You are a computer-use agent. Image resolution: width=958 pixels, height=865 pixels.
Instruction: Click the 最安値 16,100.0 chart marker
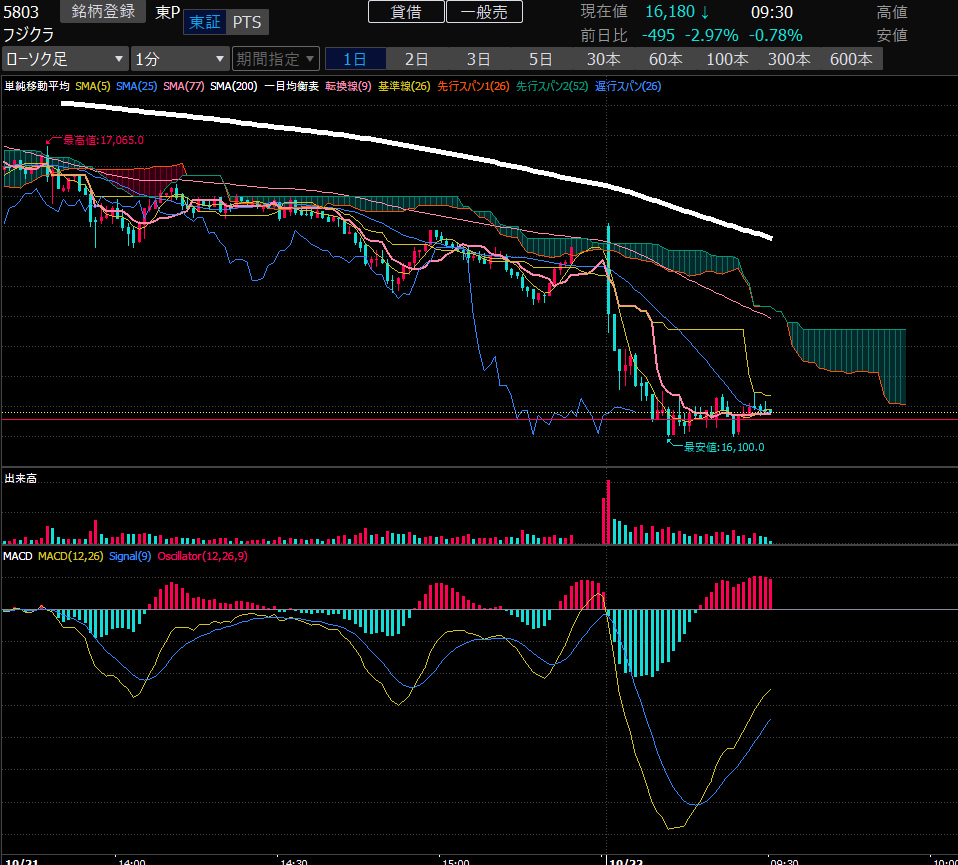coord(722,447)
